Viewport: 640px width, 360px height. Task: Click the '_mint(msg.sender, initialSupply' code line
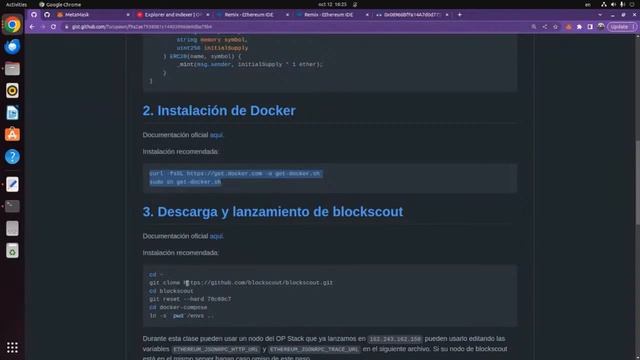pos(250,64)
